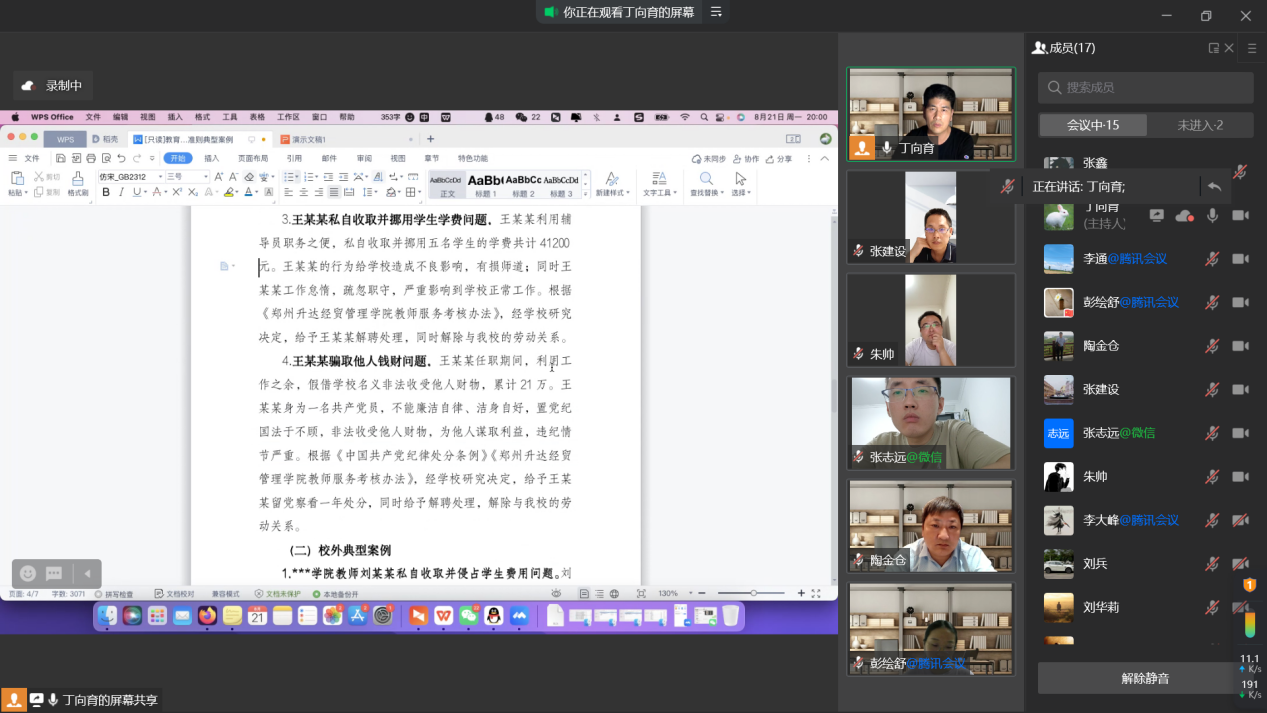Image resolution: width=1267 pixels, height=713 pixels.
Task: Select 张建设's video thumbnail
Action: point(930,217)
